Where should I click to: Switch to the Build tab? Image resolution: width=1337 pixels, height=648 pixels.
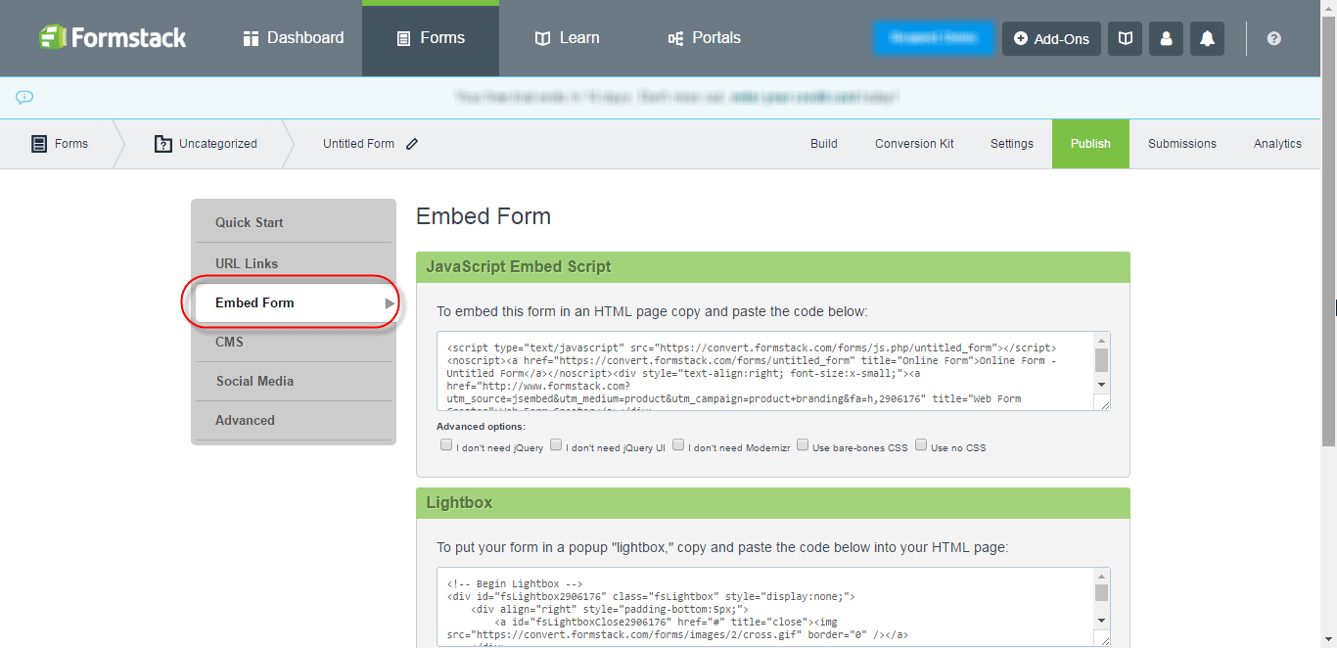click(824, 144)
